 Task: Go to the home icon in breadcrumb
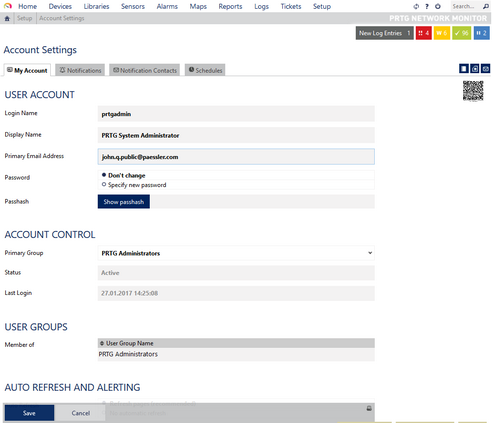(x=7, y=18)
